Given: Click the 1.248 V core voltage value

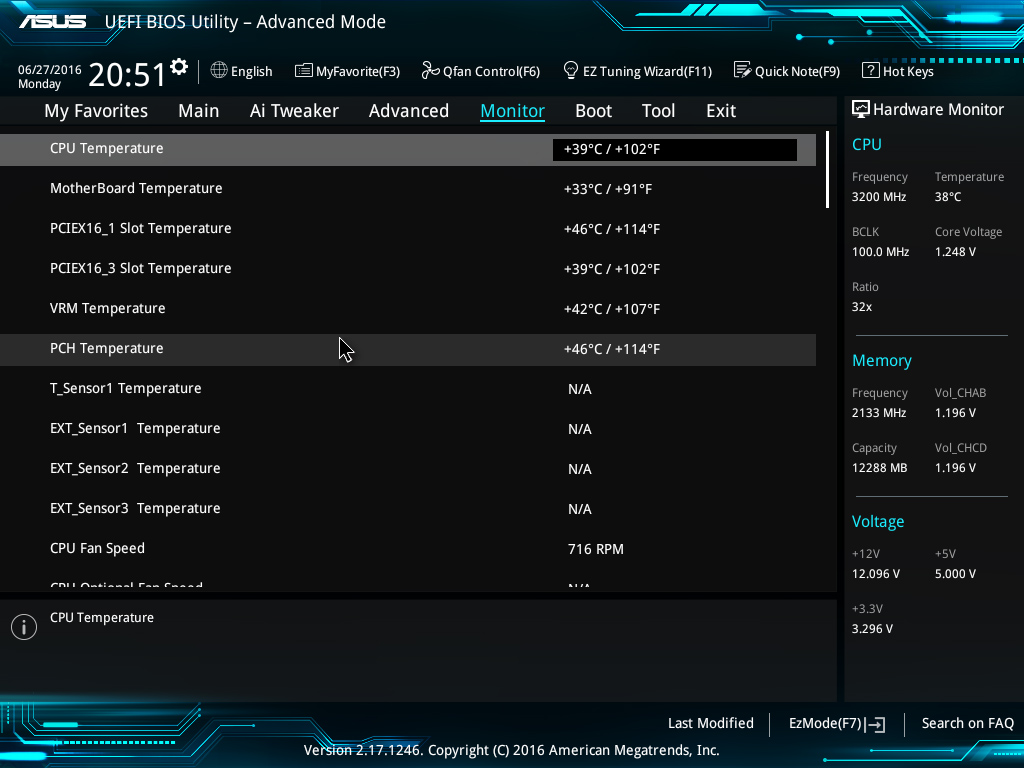Looking at the screenshot, I should pos(955,251).
